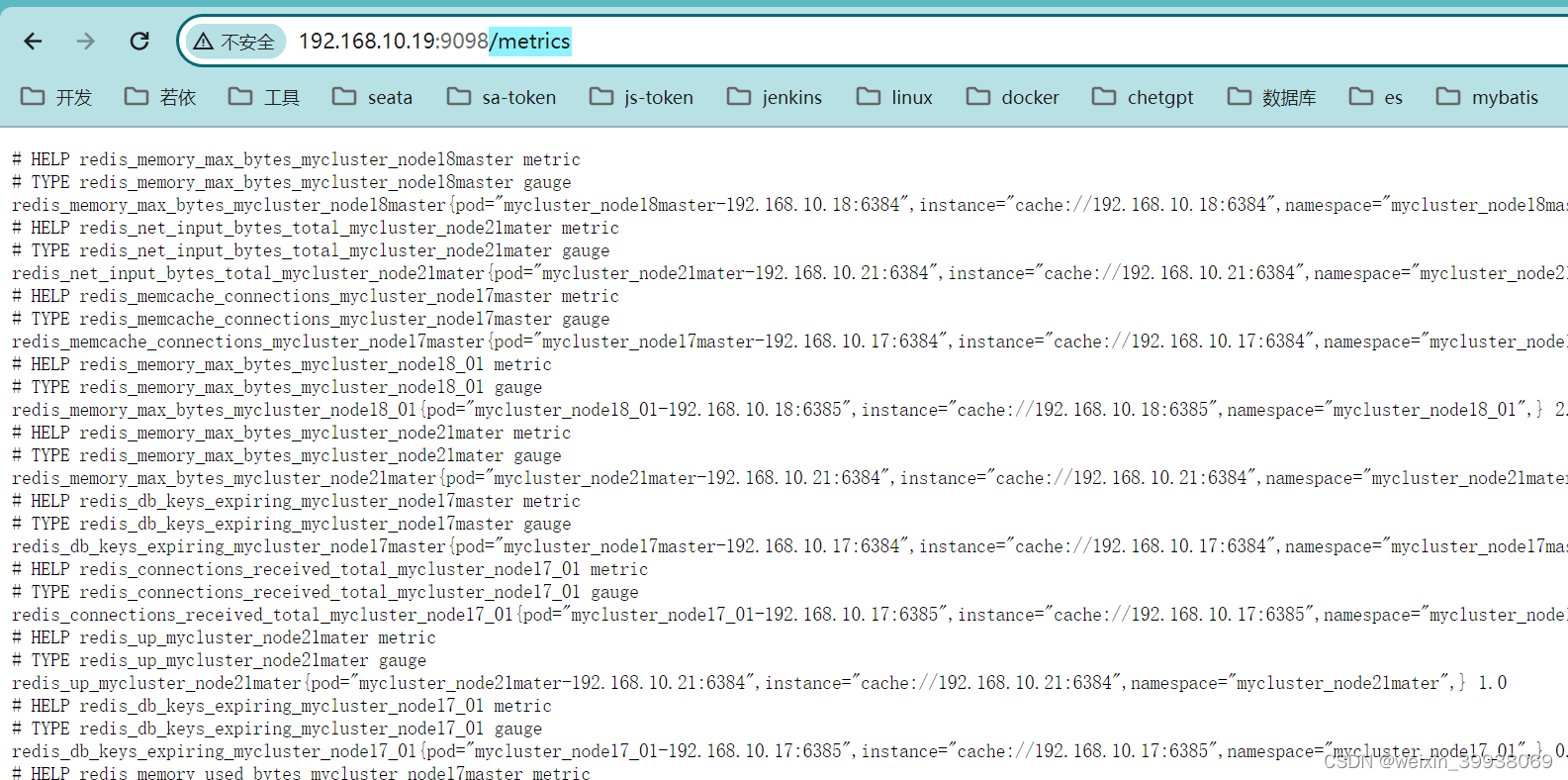
Task: Go forward to the next page
Action: click(x=86, y=41)
